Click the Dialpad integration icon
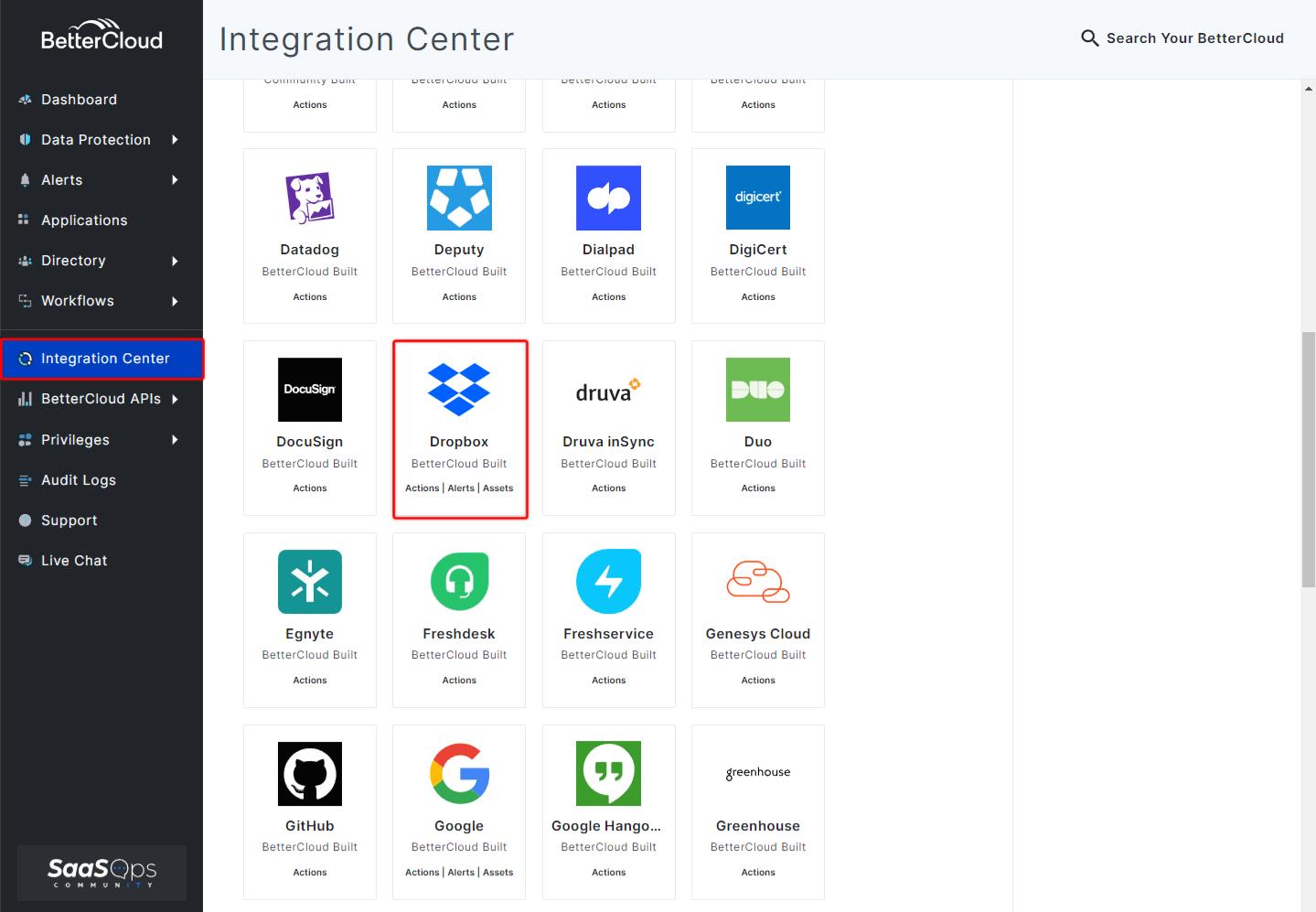This screenshot has height=912, width=1316. tap(608, 198)
